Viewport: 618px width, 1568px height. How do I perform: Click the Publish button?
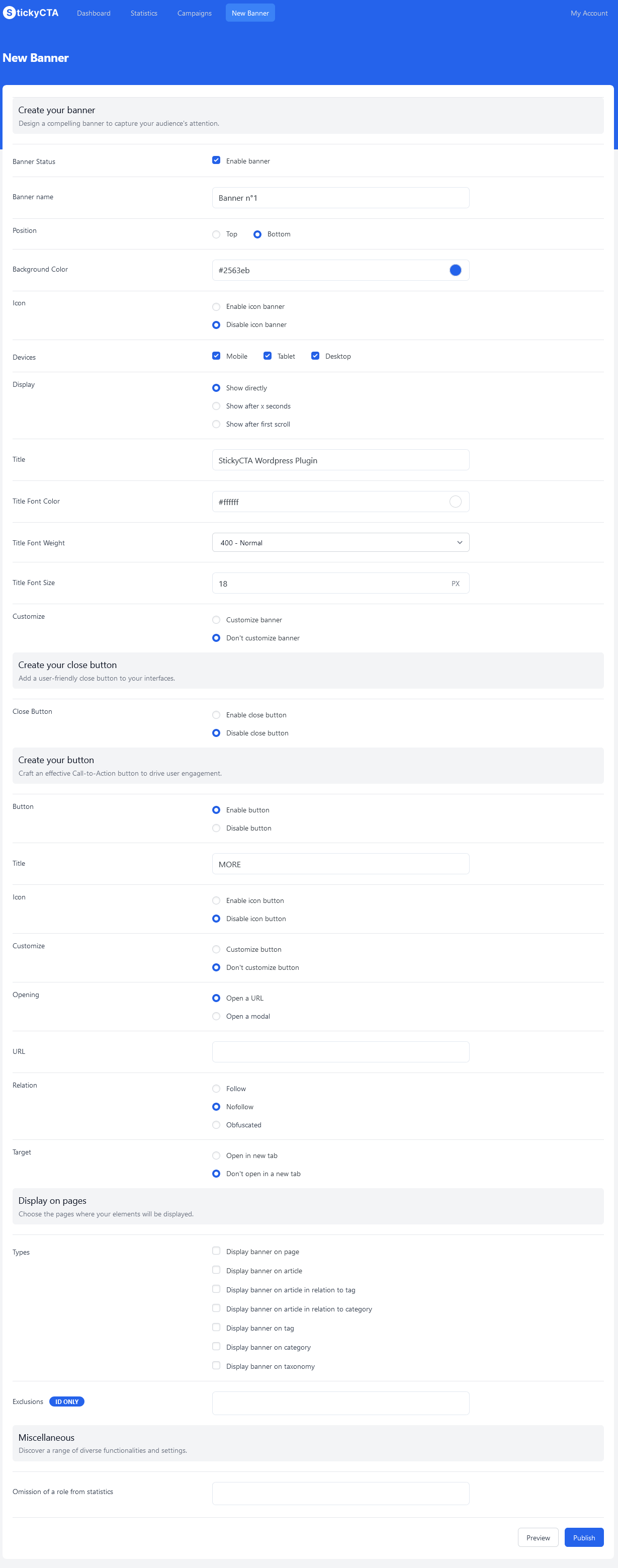(584, 1537)
